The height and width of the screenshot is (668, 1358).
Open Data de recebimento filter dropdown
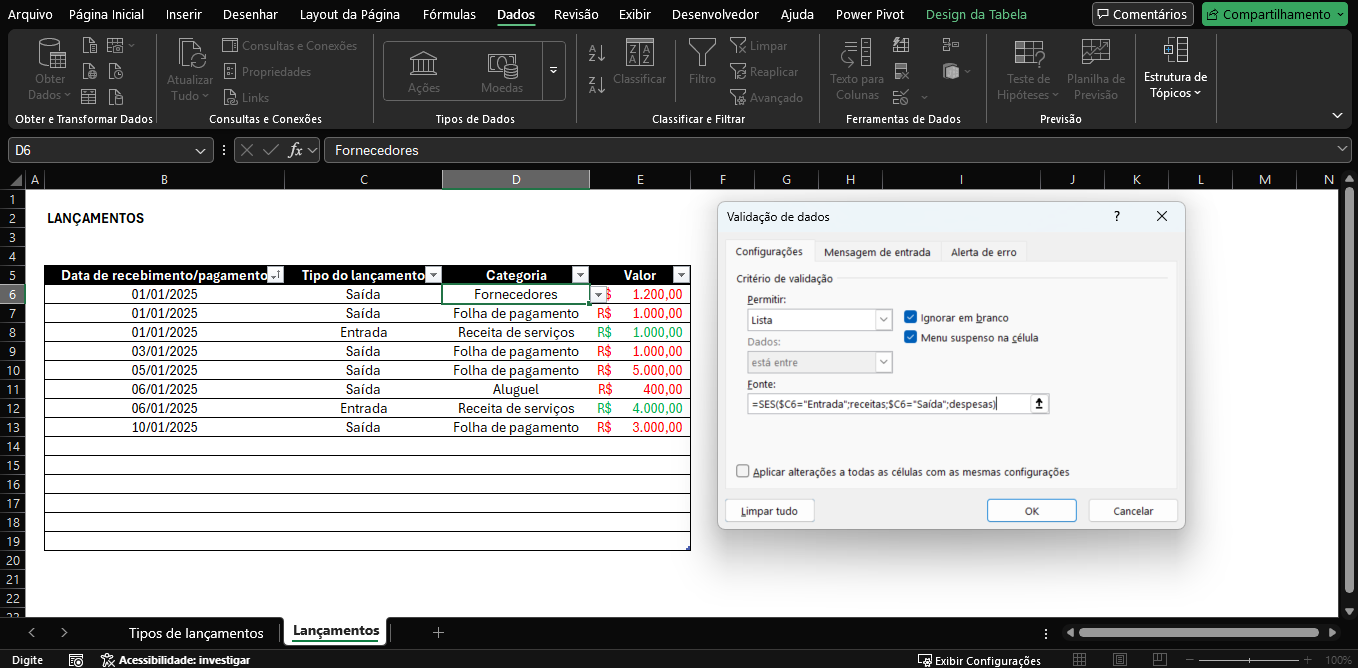point(276,275)
